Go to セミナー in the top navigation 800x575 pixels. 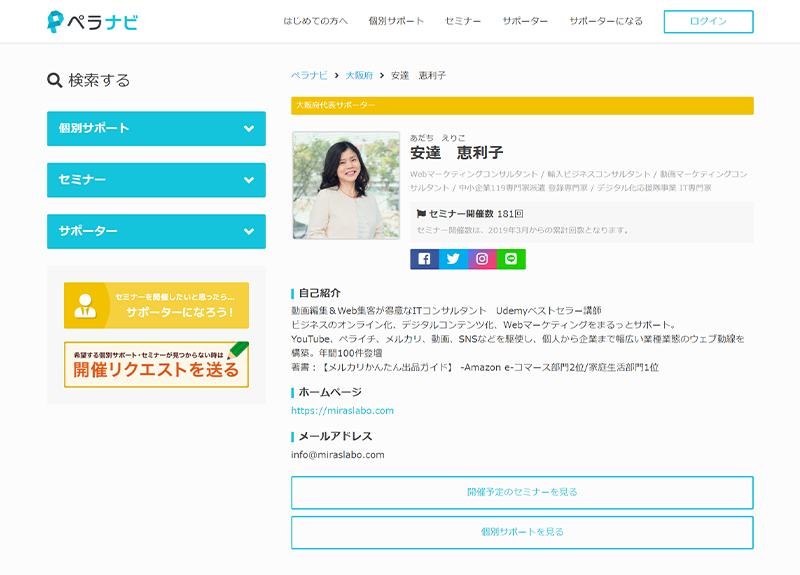(463, 21)
